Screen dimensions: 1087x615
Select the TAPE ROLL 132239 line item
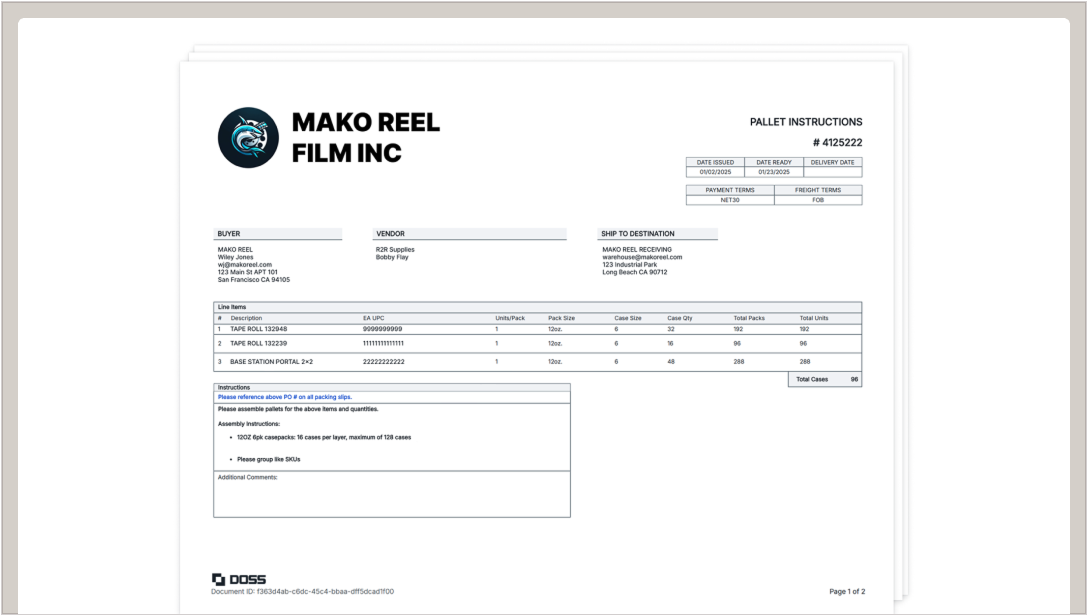tap(258, 343)
